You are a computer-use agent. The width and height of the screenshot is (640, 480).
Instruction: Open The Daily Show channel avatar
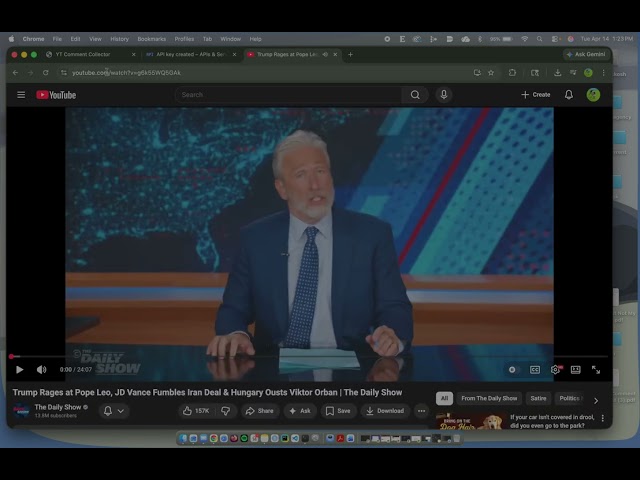coord(21,411)
